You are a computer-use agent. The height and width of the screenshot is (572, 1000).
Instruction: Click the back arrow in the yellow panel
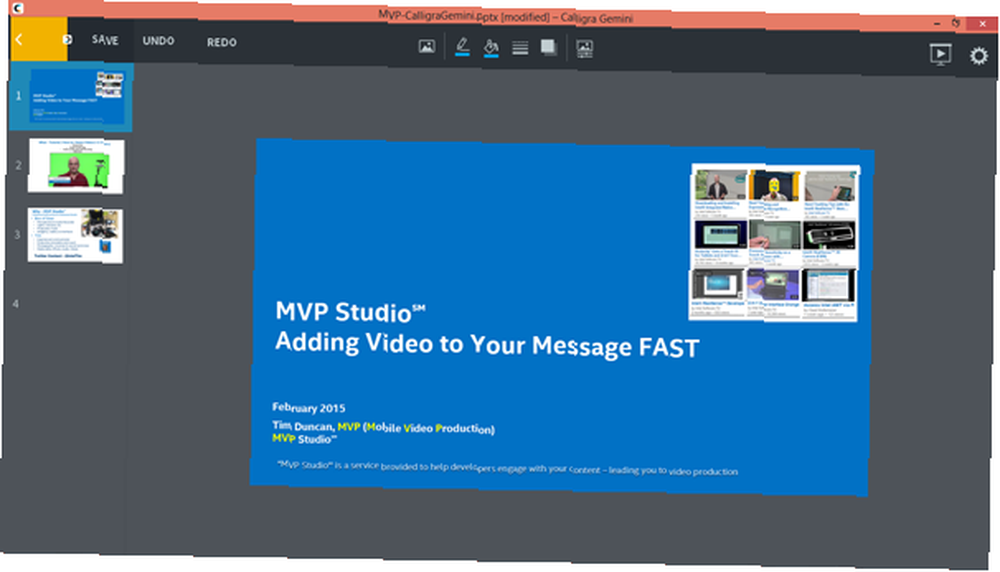tap(19, 40)
